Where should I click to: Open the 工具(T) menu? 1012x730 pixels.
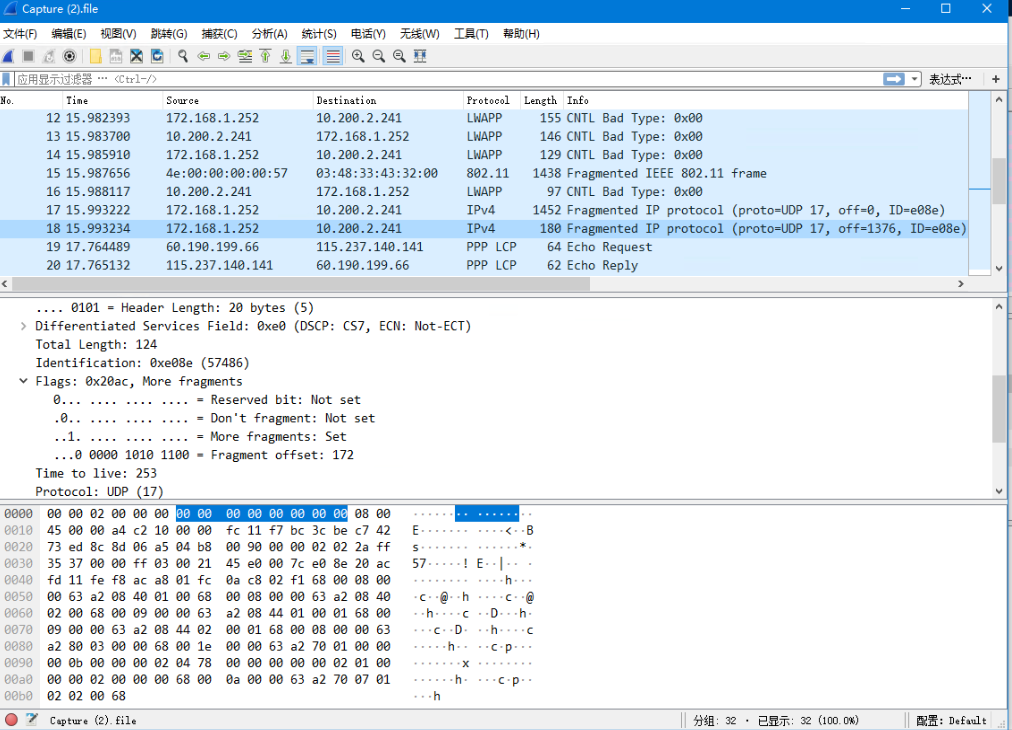point(471,34)
